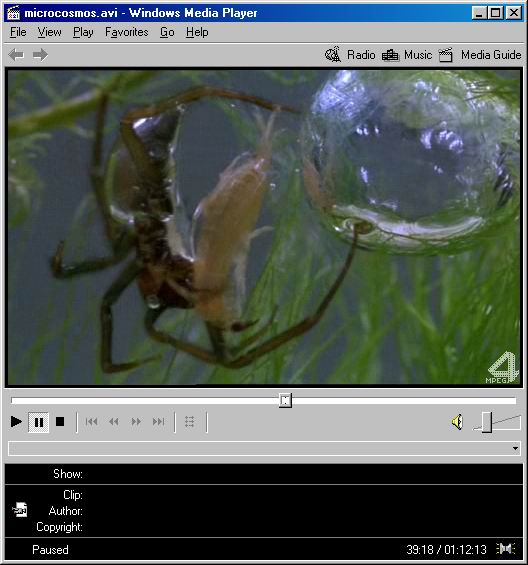The image size is (528, 565).
Task: Click the seek bar thumb
Action: (285, 400)
